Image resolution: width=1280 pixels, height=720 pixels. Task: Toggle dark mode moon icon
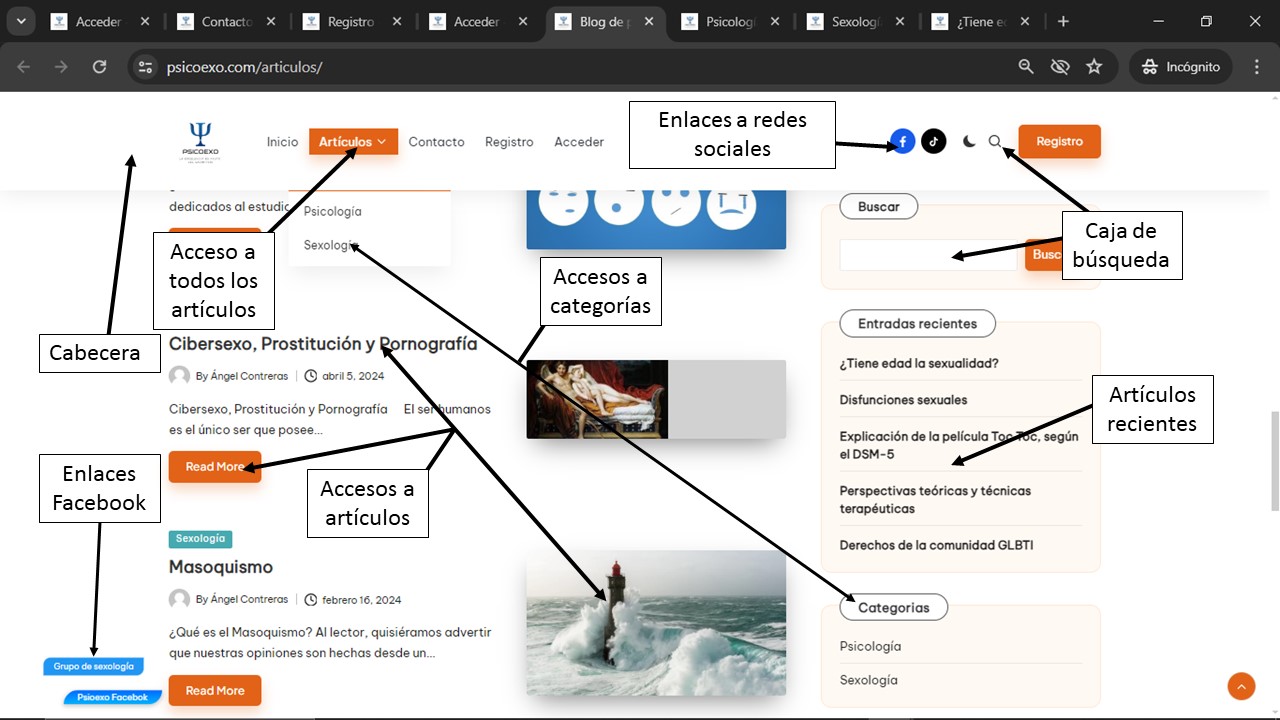(x=969, y=142)
